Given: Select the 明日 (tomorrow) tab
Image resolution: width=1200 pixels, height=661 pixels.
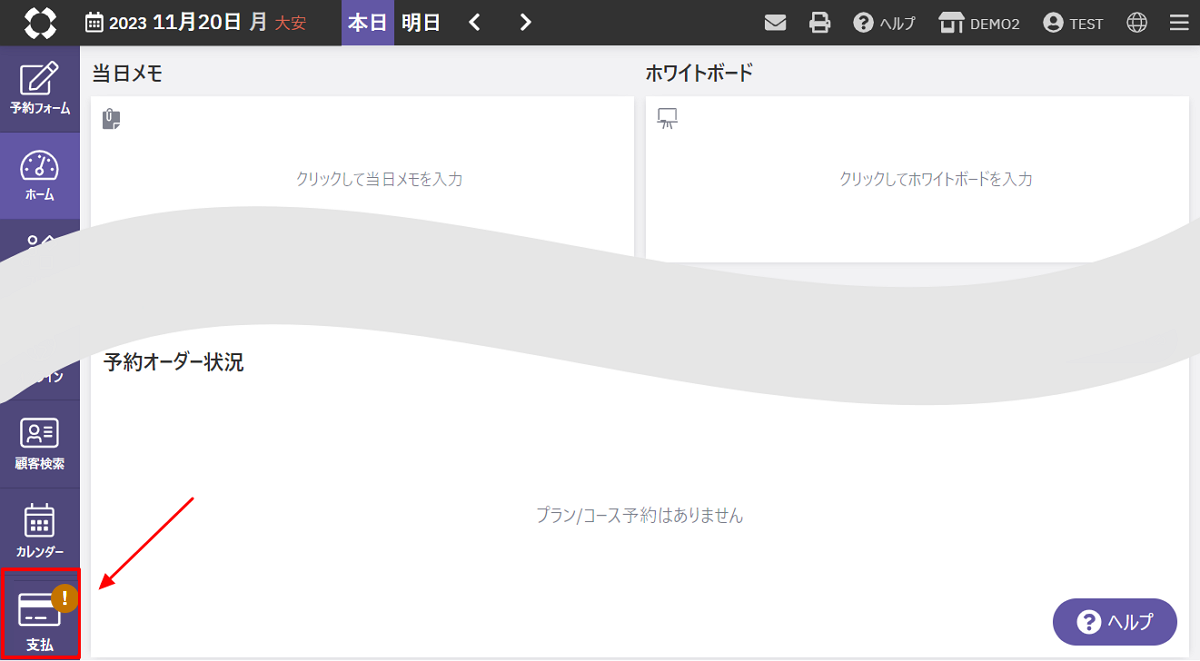Looking at the screenshot, I should pos(421,23).
